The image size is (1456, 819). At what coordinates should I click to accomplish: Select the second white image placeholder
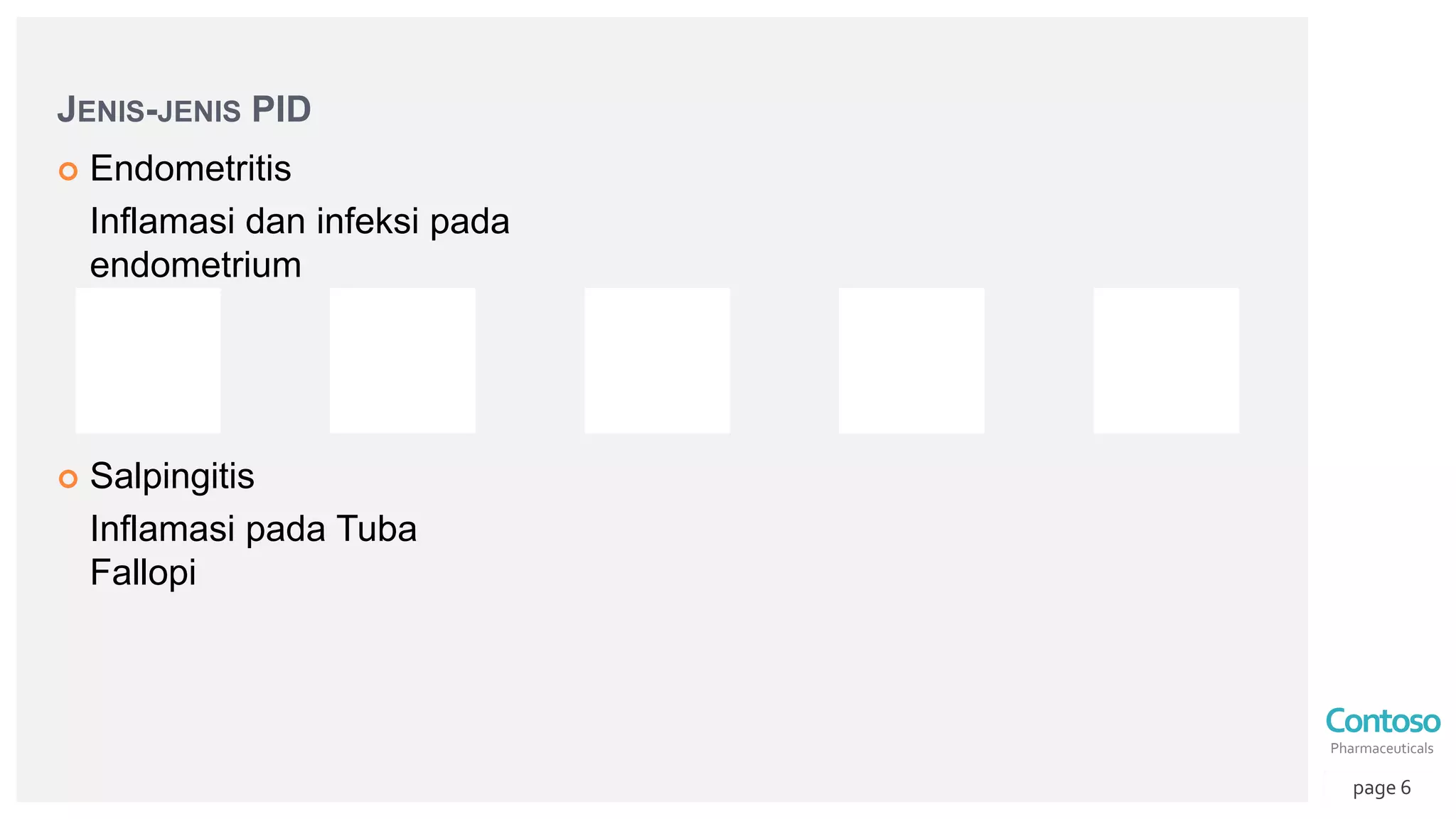pyautogui.click(x=402, y=360)
